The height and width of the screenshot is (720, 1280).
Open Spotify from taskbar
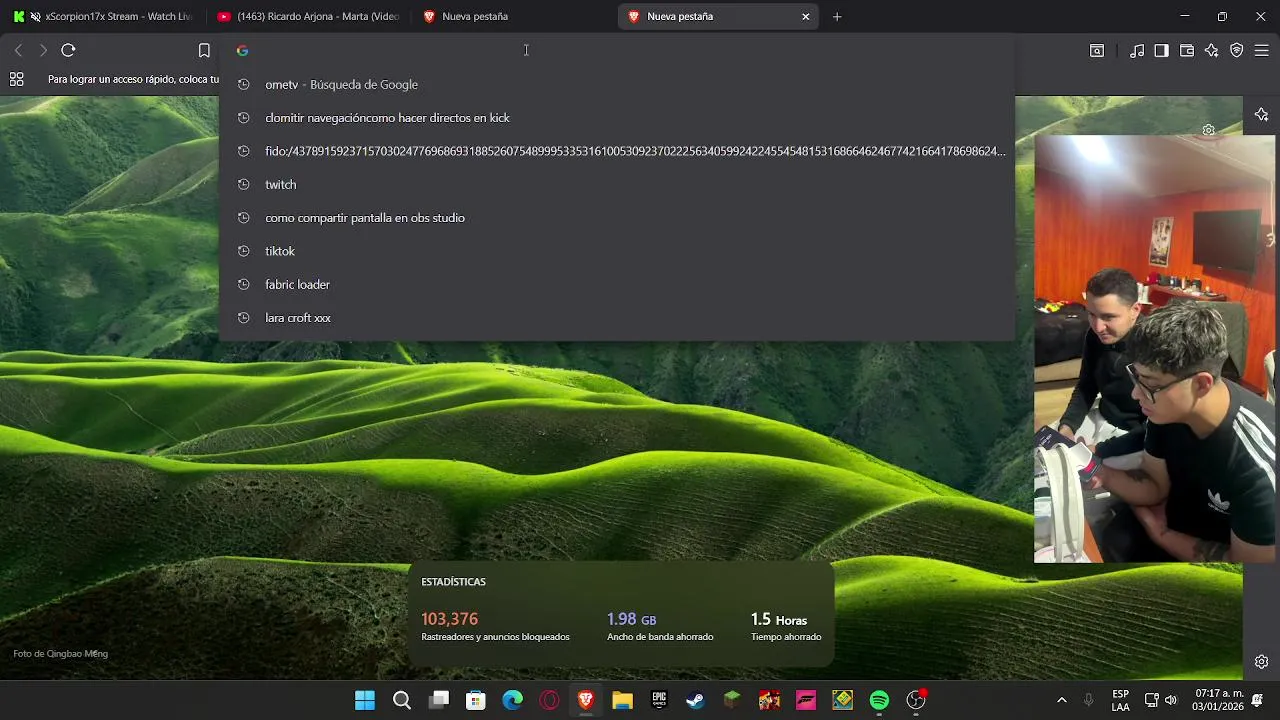[x=879, y=700]
